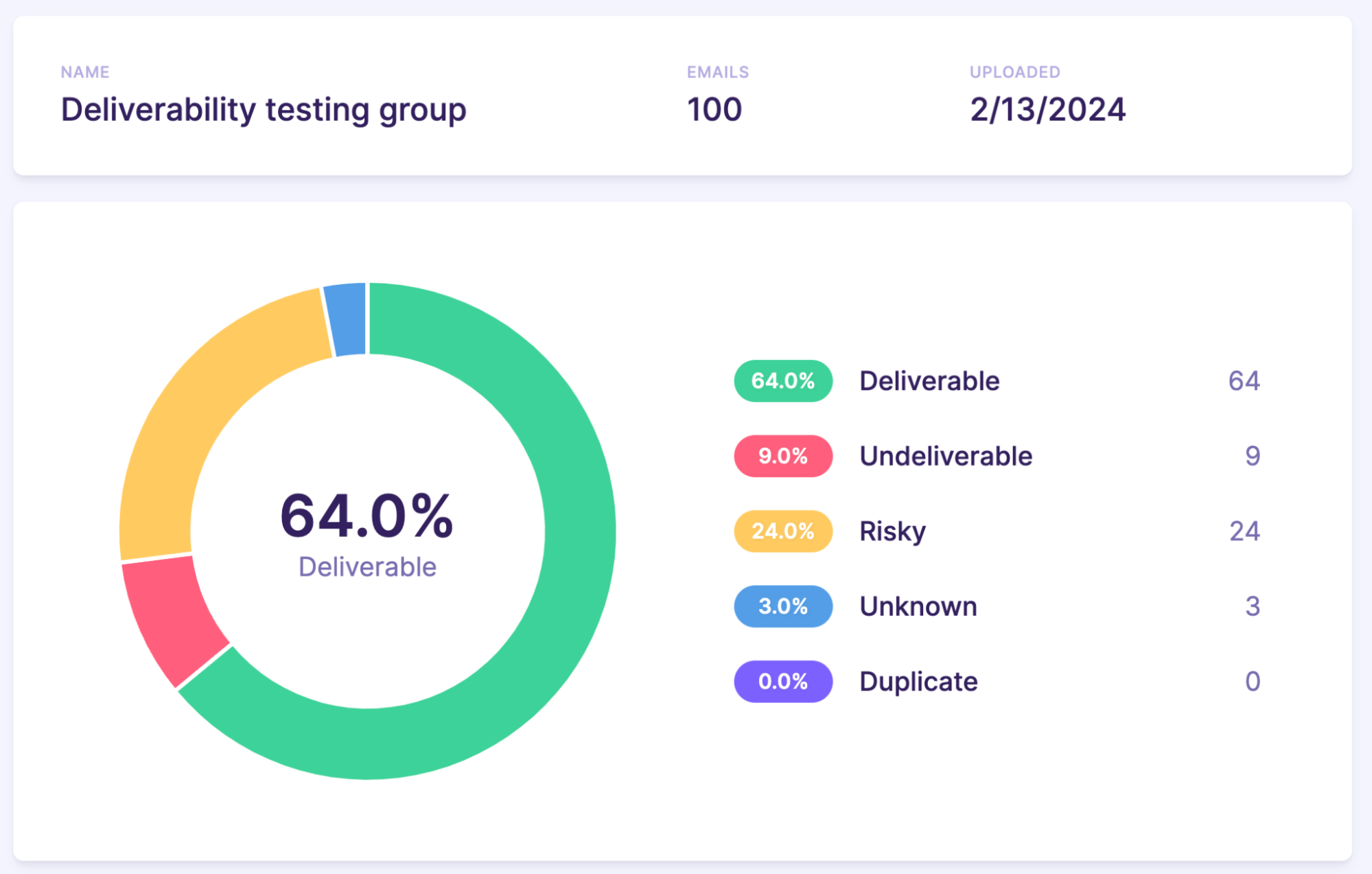The width and height of the screenshot is (1372, 874).
Task: Select the Deliverable legend label
Action: pyautogui.click(x=929, y=381)
